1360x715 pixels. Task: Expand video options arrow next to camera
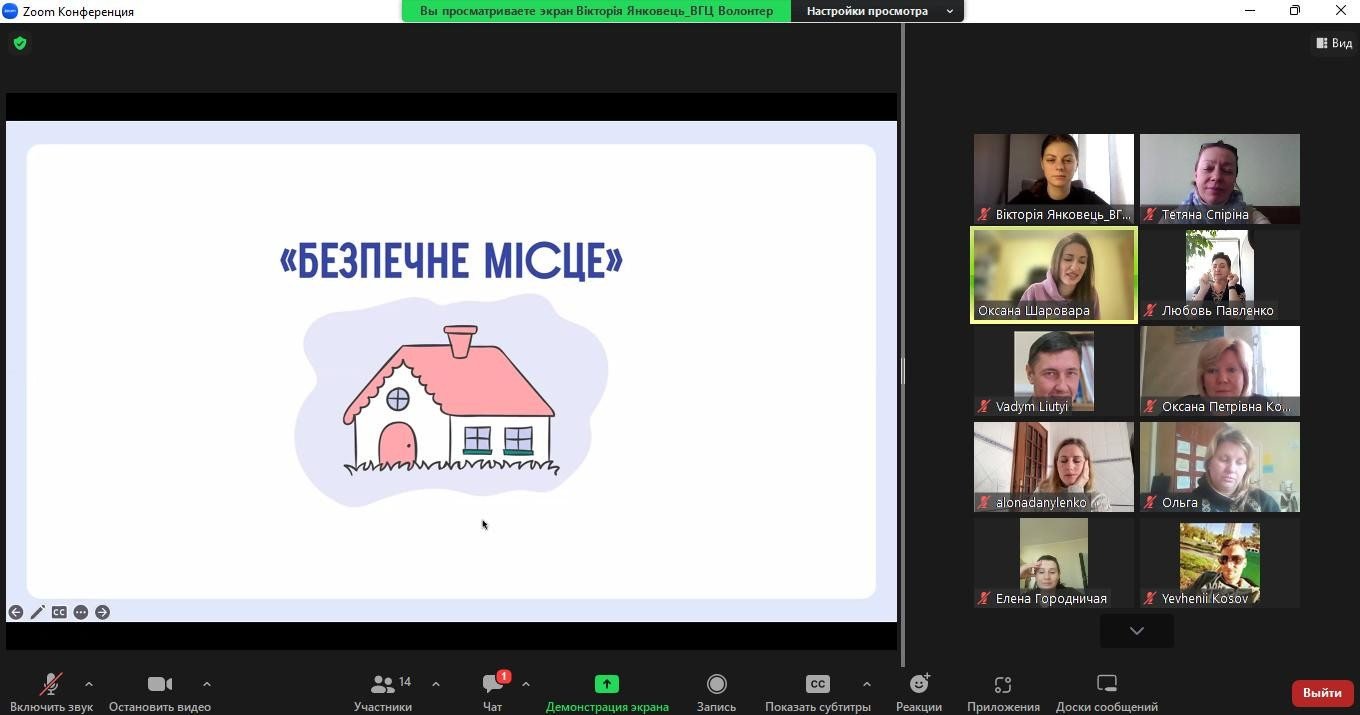(x=207, y=684)
